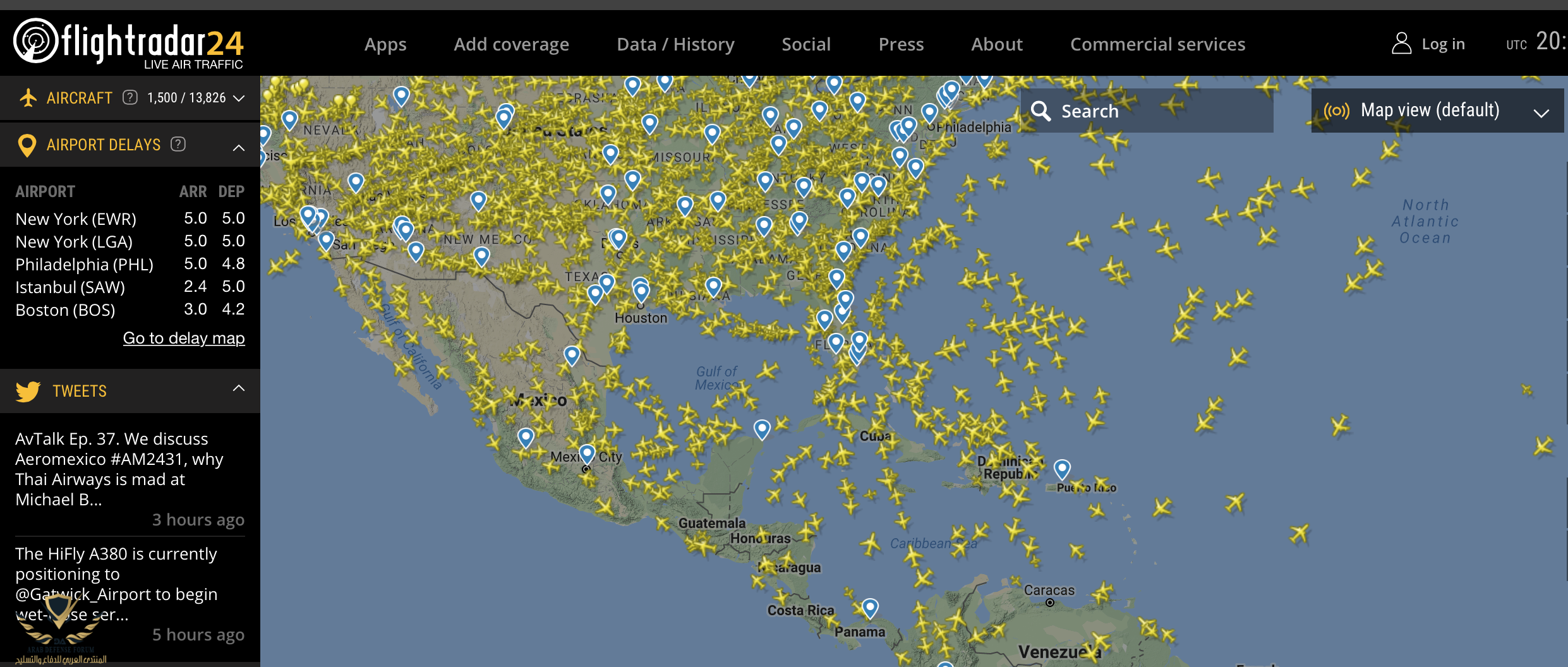
Task: Collapse the Airport Delays panel
Action: point(239,147)
